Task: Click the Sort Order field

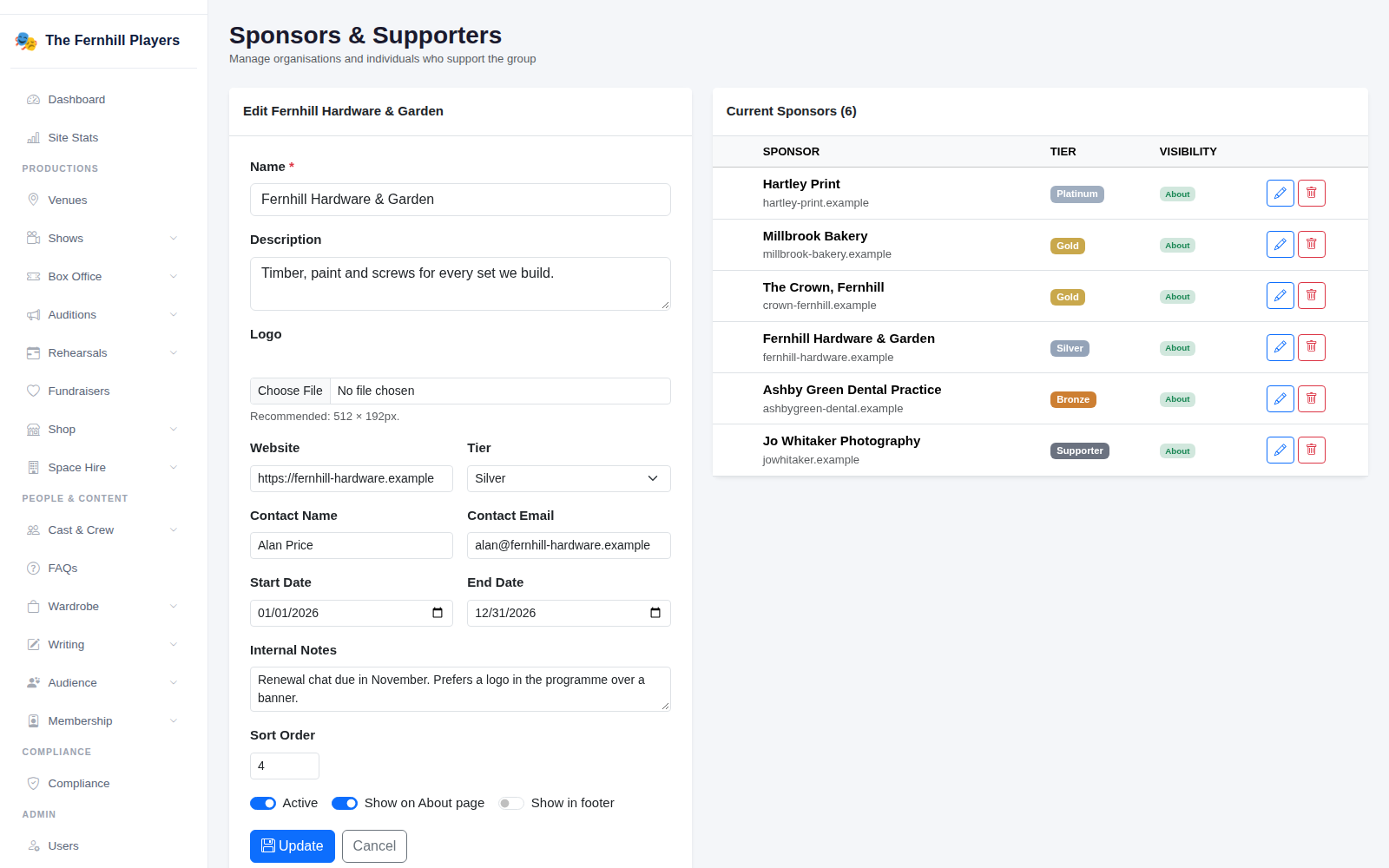Action: click(x=285, y=766)
